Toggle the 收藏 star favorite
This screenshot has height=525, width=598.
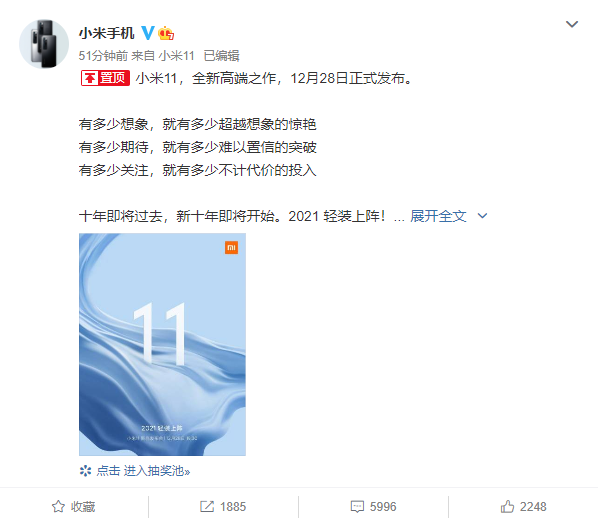(58, 507)
